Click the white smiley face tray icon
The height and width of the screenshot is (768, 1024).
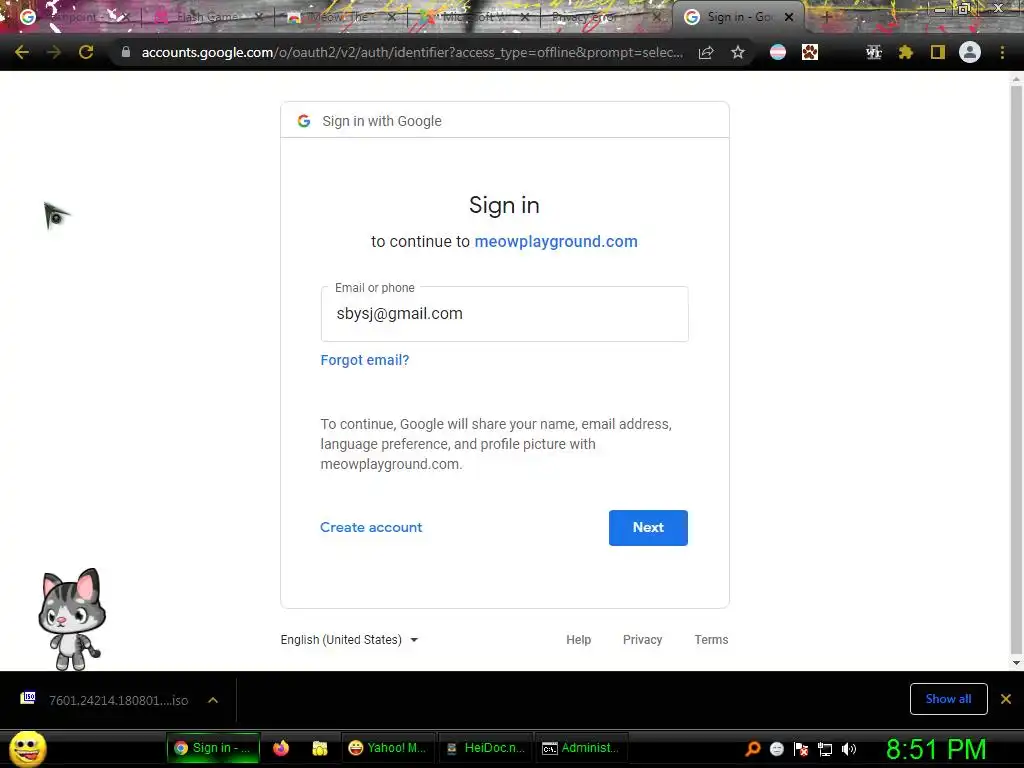(776, 749)
